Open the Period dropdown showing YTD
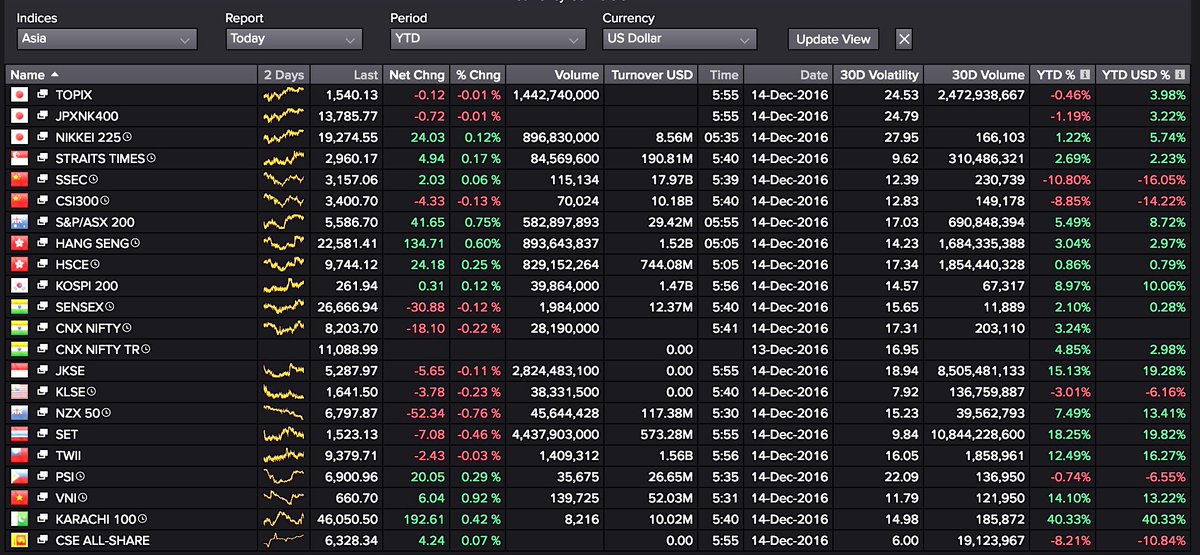 pyautogui.click(x=488, y=39)
